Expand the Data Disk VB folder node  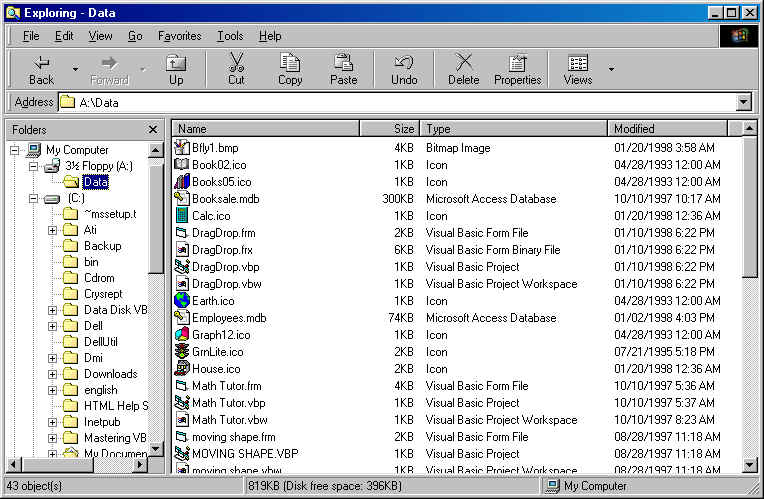[x=52, y=310]
